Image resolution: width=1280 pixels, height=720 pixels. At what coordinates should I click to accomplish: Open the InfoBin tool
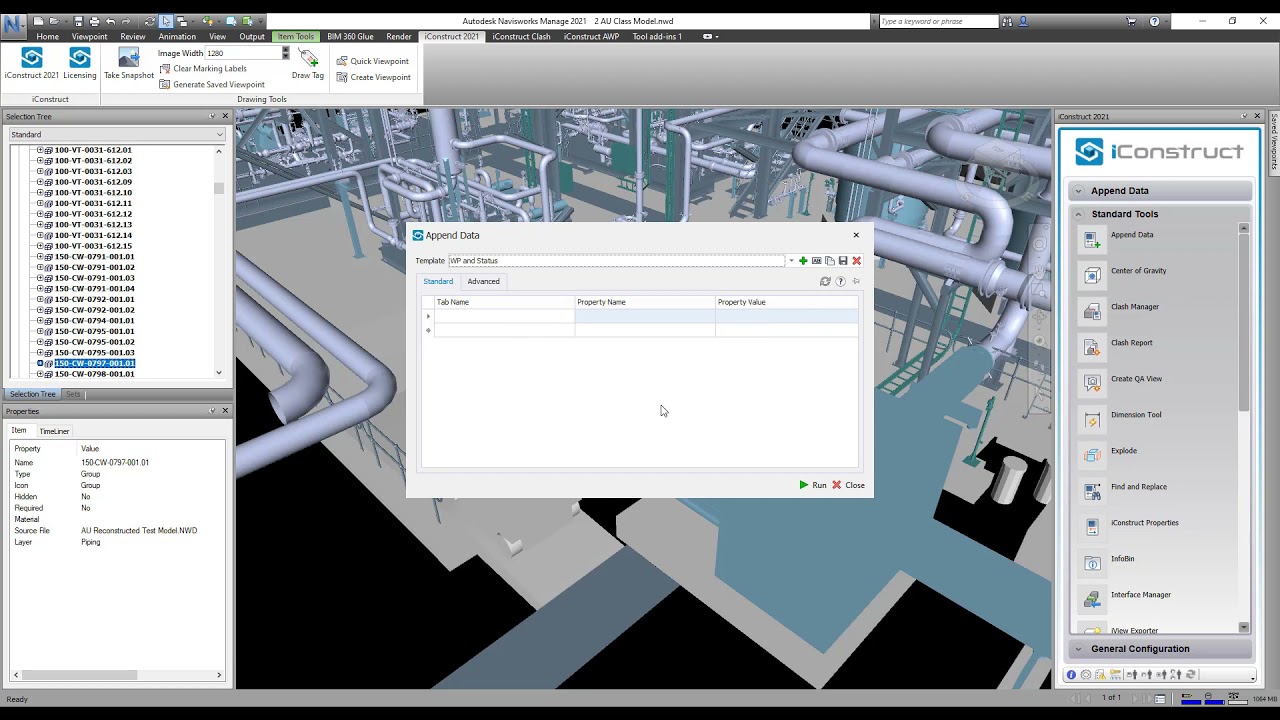(x=1122, y=559)
